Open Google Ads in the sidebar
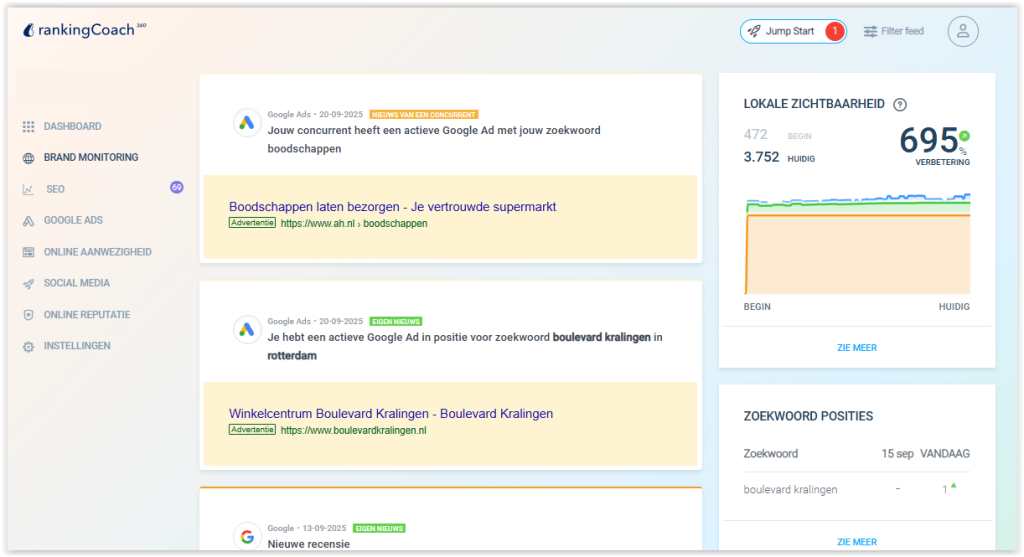This screenshot has height=557, width=1024. tap(73, 220)
